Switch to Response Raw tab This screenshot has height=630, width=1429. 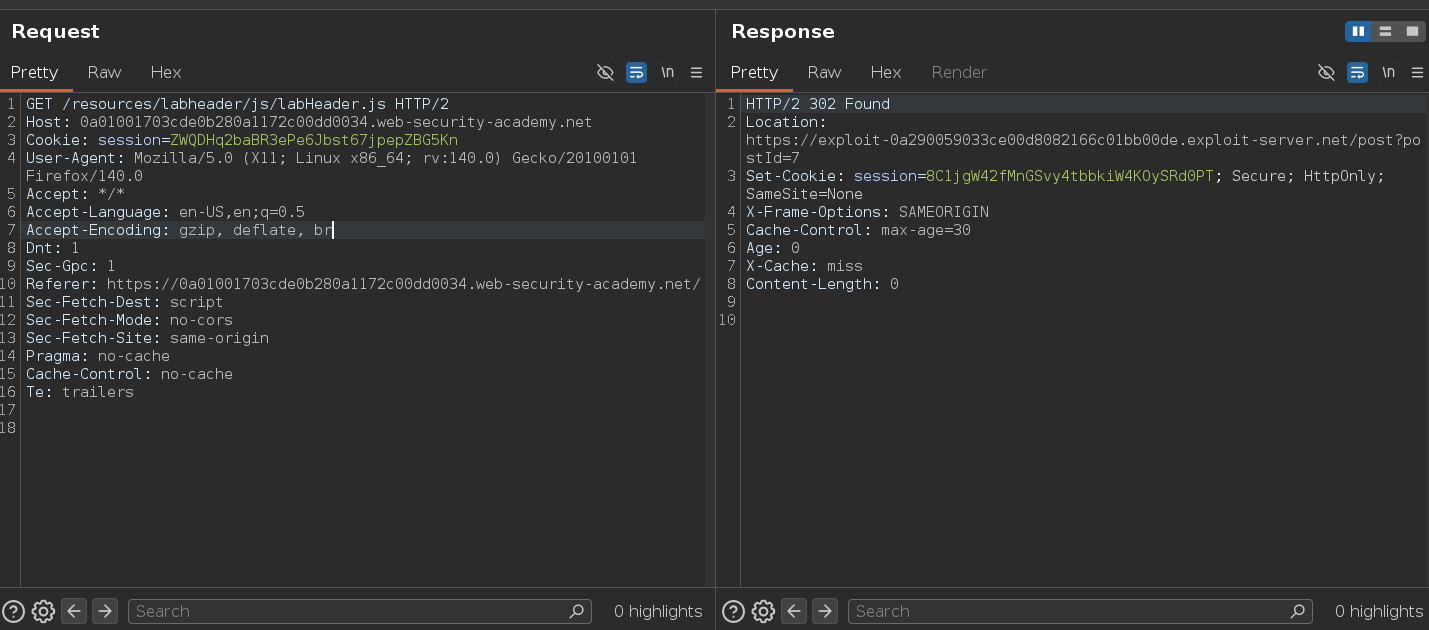pos(824,72)
